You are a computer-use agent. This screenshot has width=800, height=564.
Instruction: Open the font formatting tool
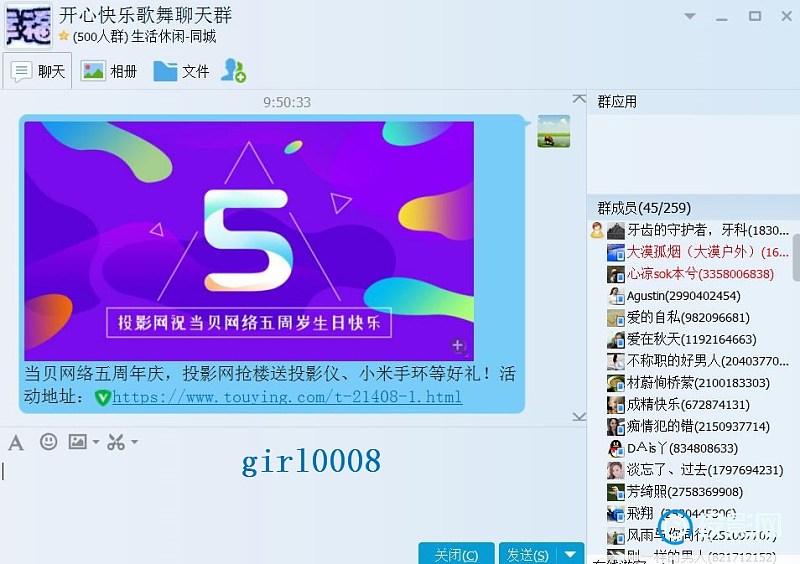pyautogui.click(x=16, y=442)
